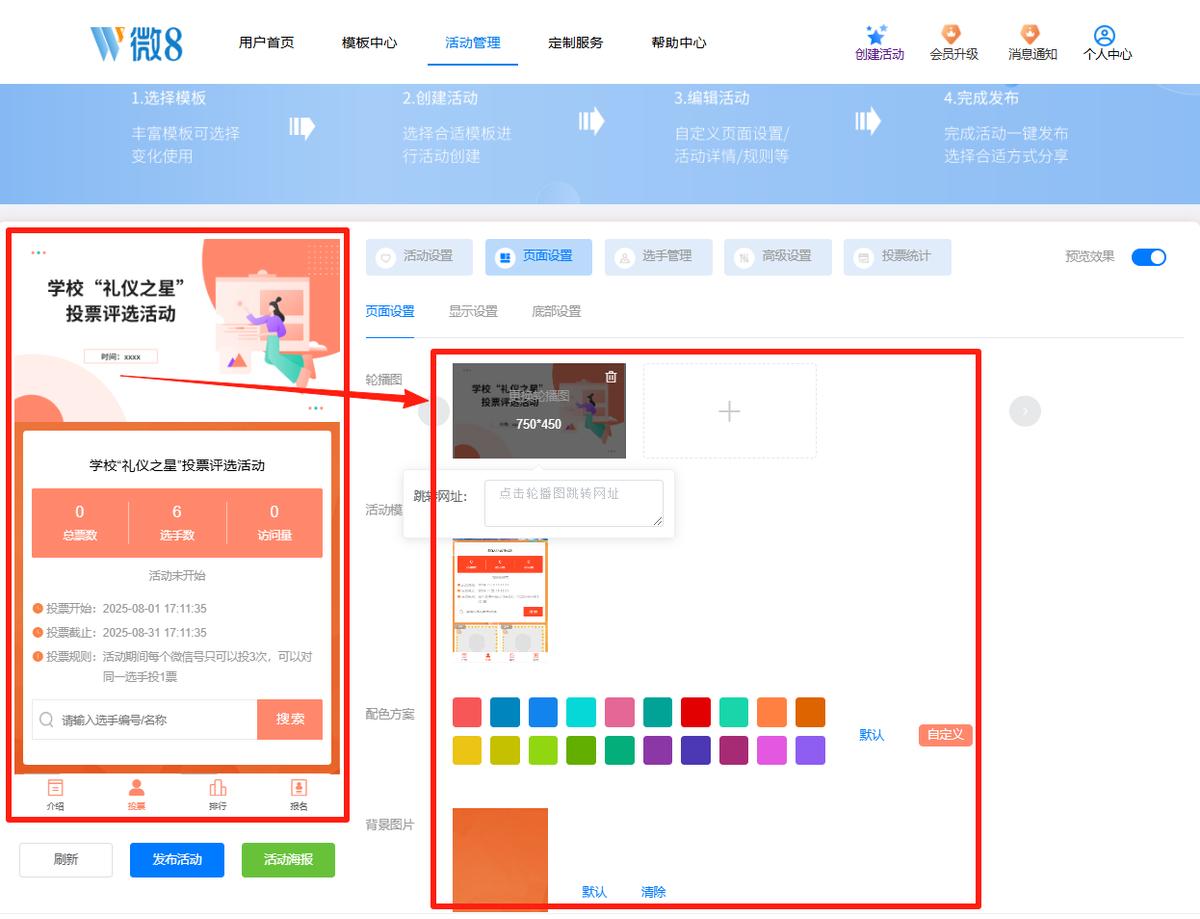Image resolution: width=1200 pixels, height=919 pixels.
Task: Click the right carousel arrow button
Action: [x=1025, y=411]
